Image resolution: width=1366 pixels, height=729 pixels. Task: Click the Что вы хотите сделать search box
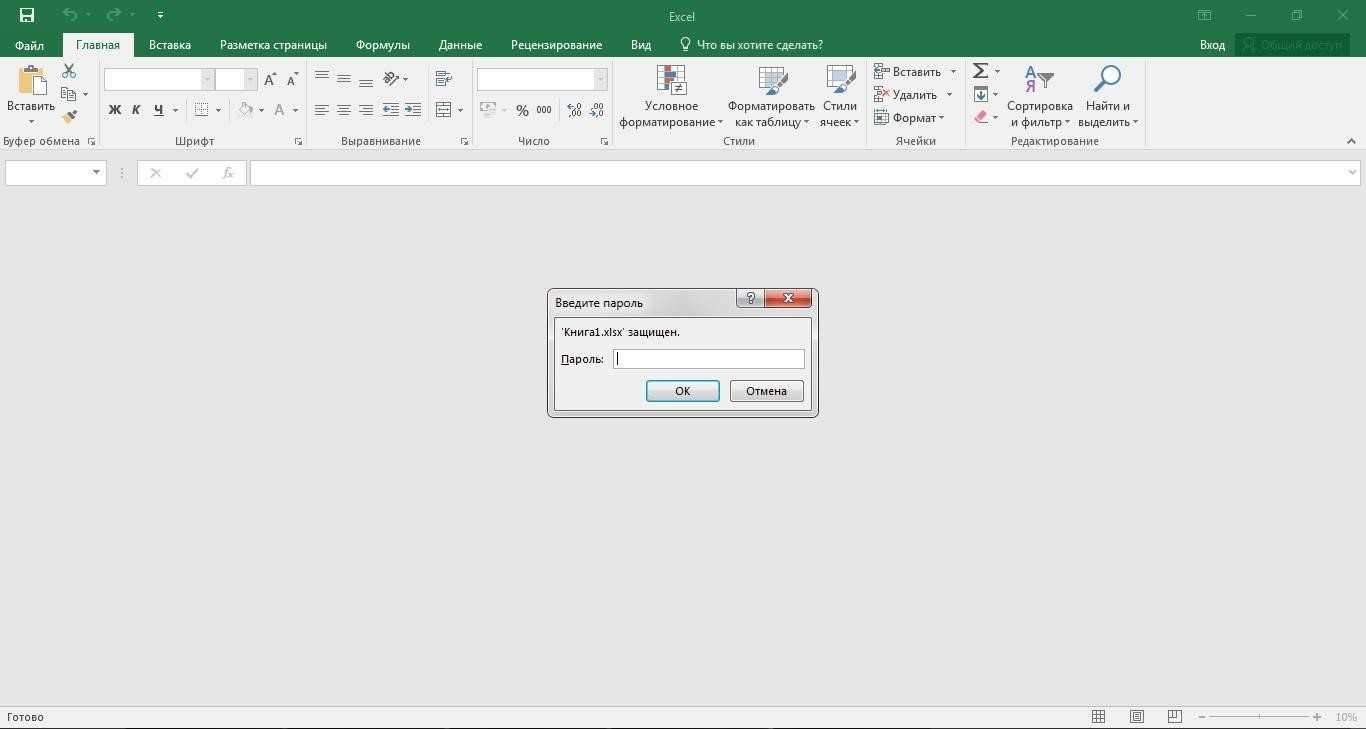[x=751, y=45]
